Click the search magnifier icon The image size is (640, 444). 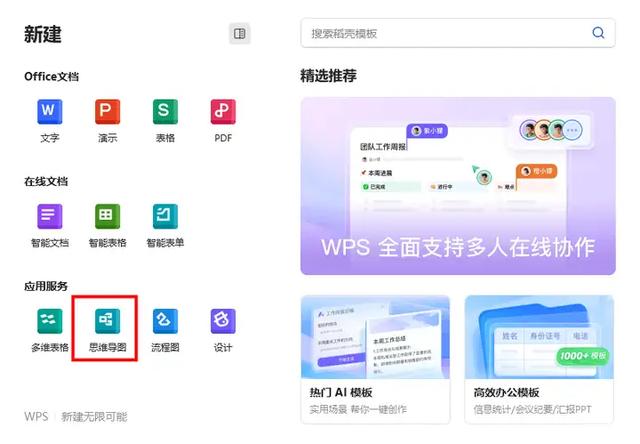[x=598, y=33]
